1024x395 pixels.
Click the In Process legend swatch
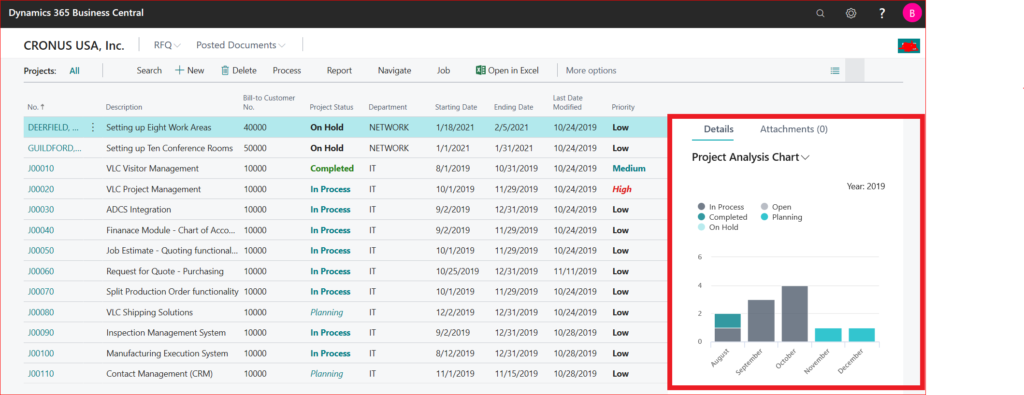701,207
